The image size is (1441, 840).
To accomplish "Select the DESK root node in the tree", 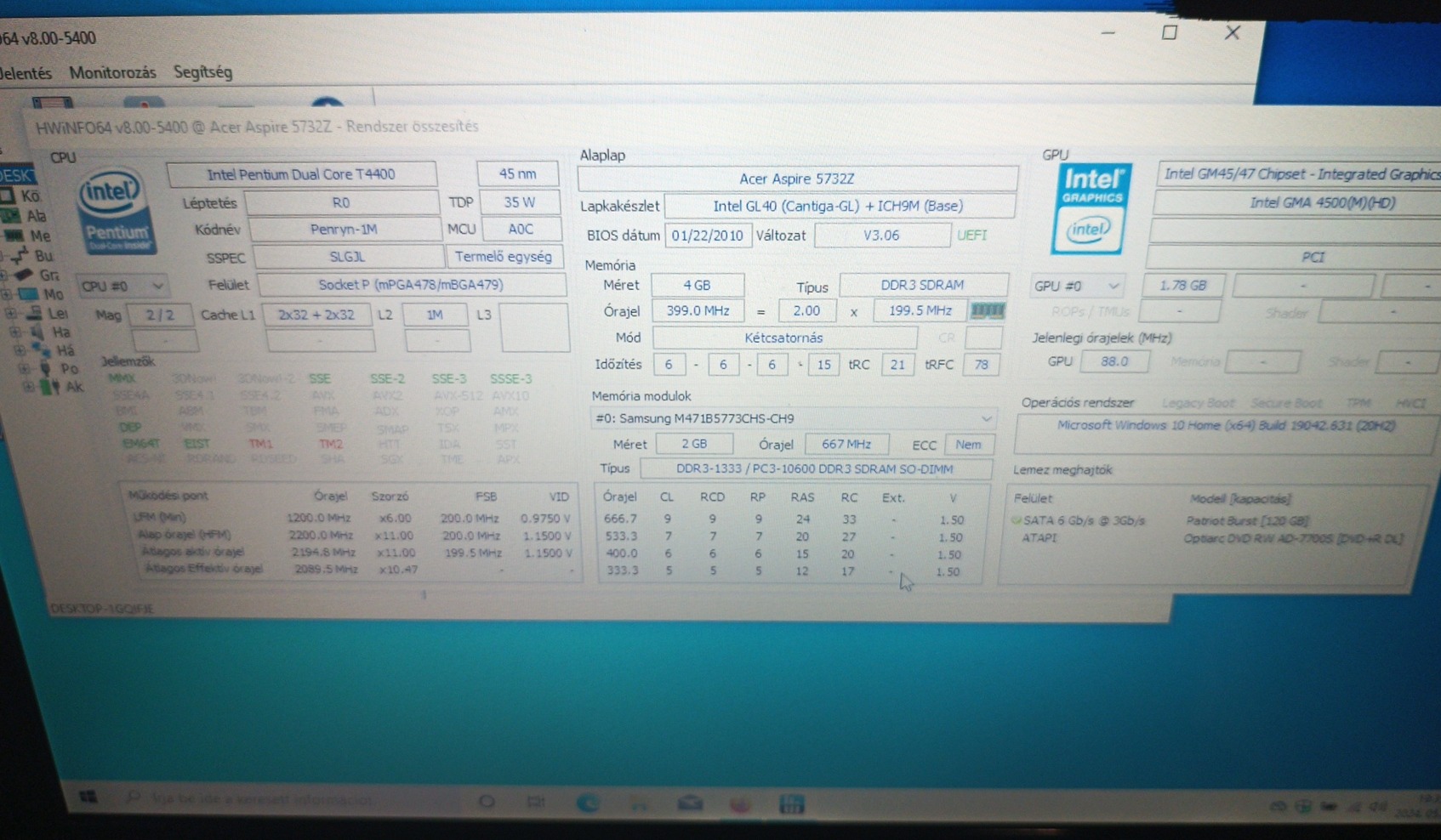I will [x=16, y=176].
